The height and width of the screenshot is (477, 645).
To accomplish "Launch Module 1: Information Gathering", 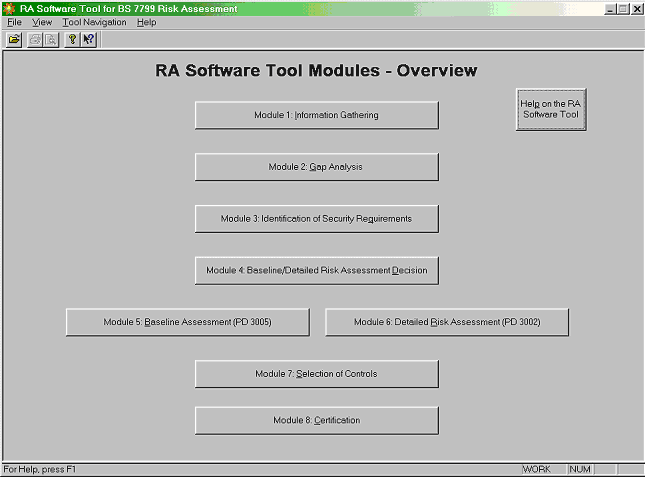I will pos(317,115).
